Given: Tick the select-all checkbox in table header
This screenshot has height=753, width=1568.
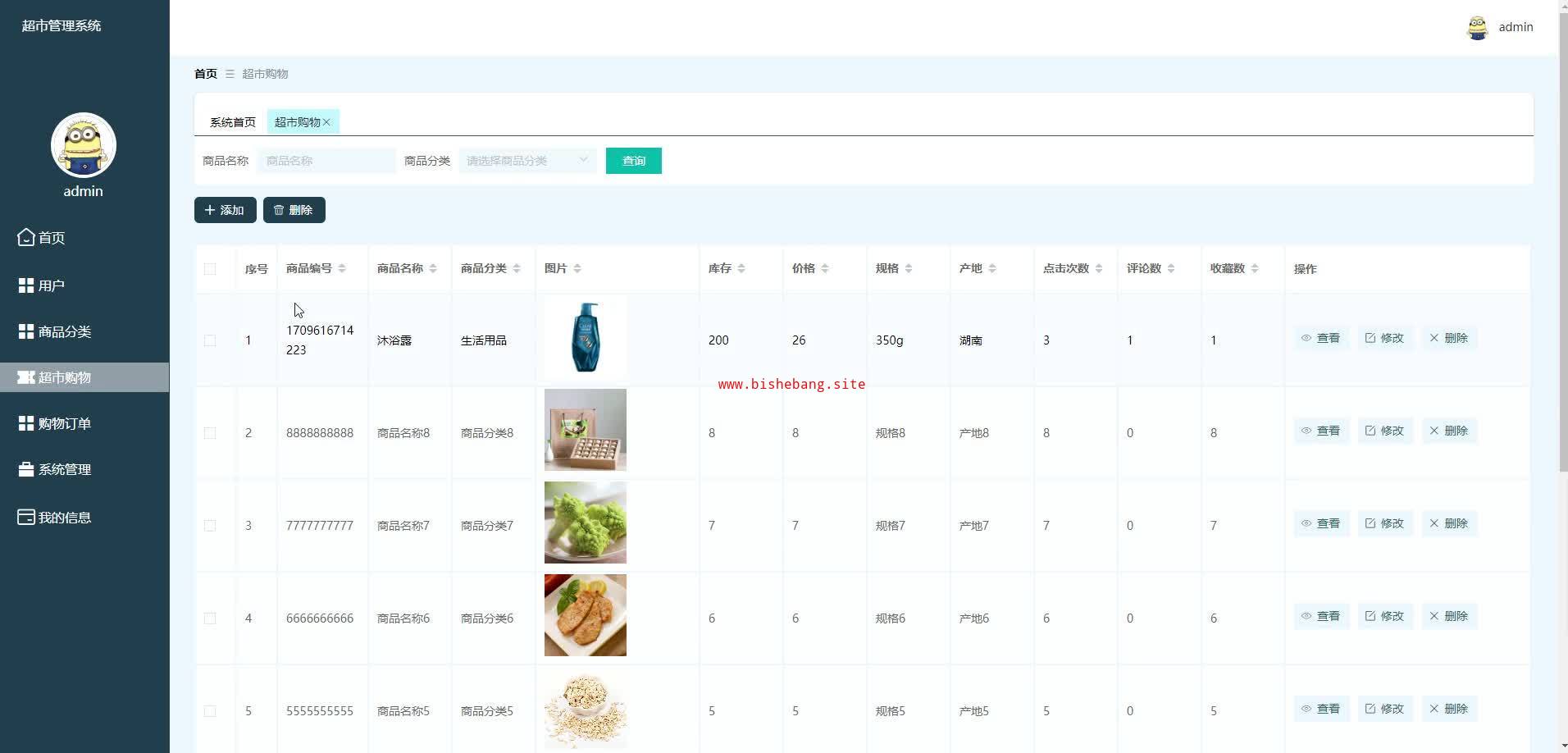Looking at the screenshot, I should pyautogui.click(x=210, y=269).
